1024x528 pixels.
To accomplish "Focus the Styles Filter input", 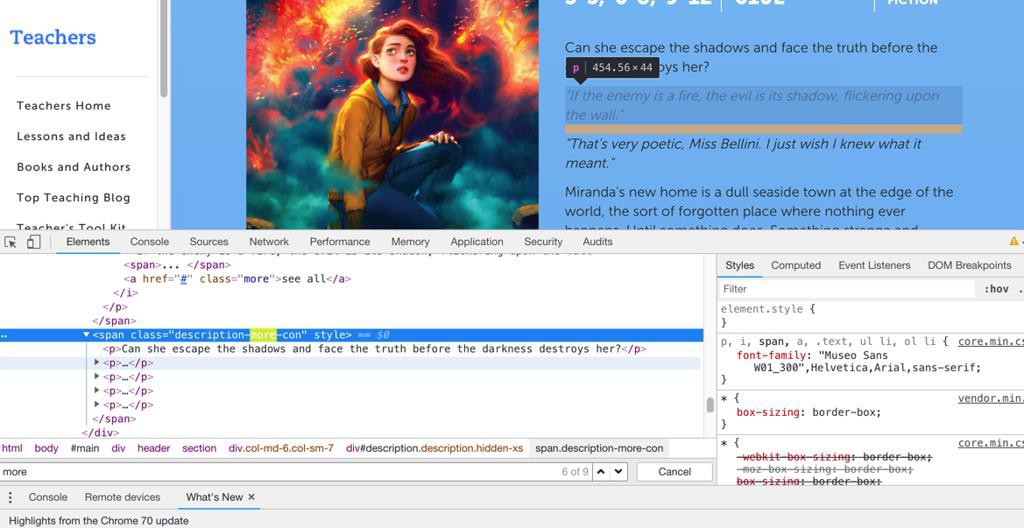I will click(847, 289).
